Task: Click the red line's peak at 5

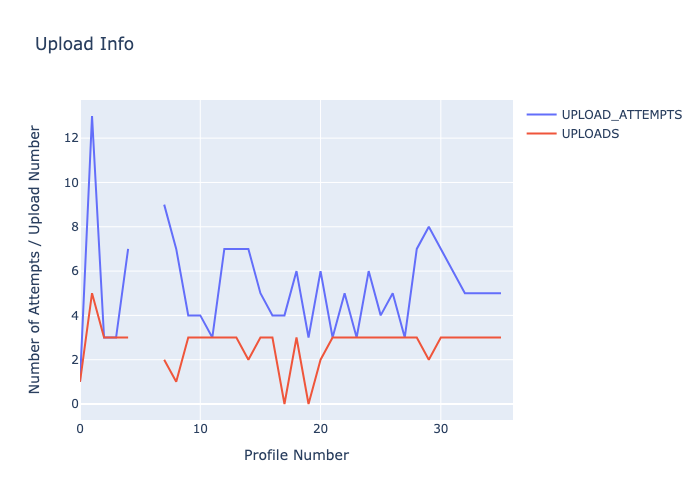Action: click(x=92, y=294)
